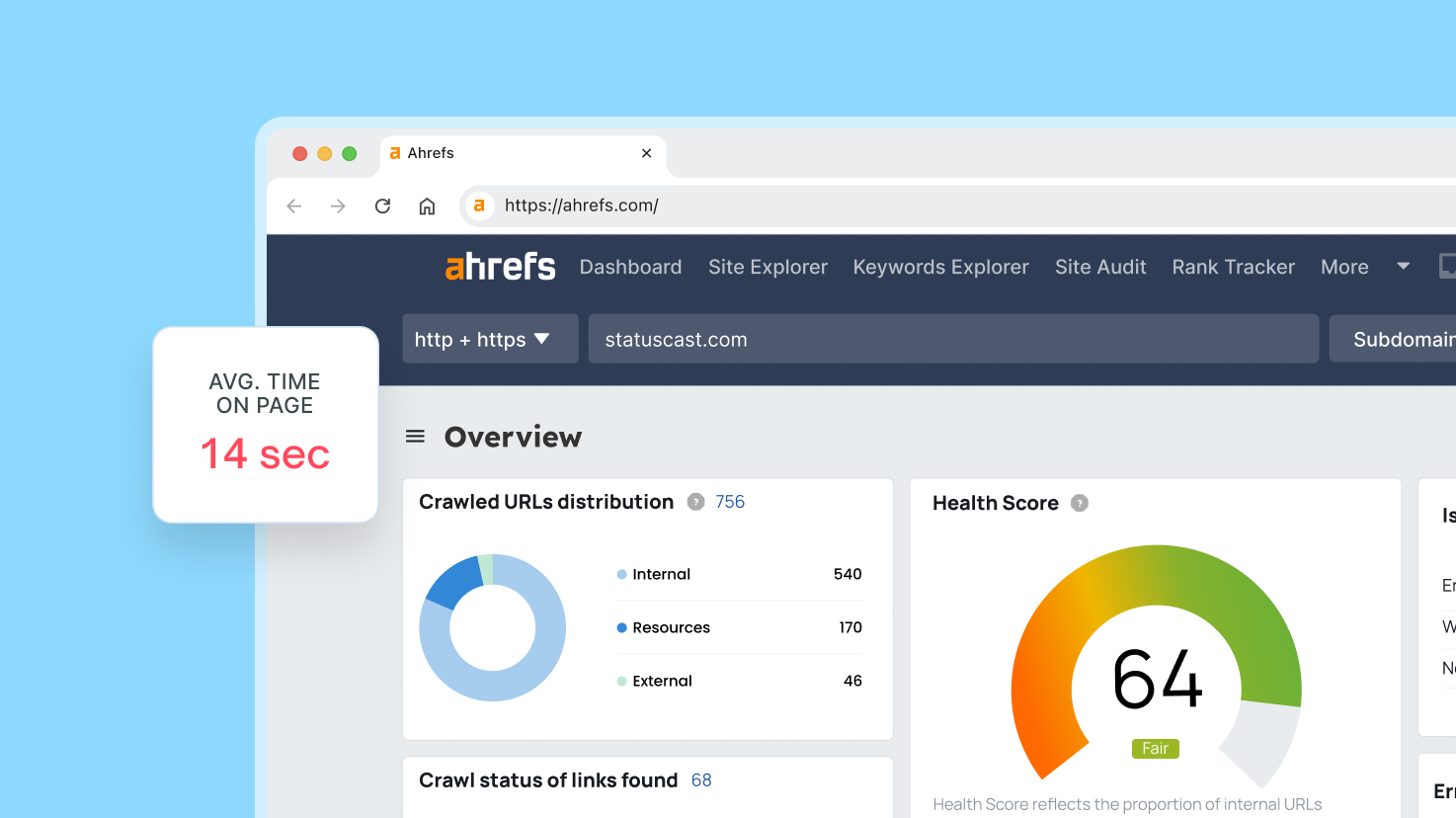Click the Resources count 170
The height and width of the screenshot is (818, 1456).
[x=850, y=627]
